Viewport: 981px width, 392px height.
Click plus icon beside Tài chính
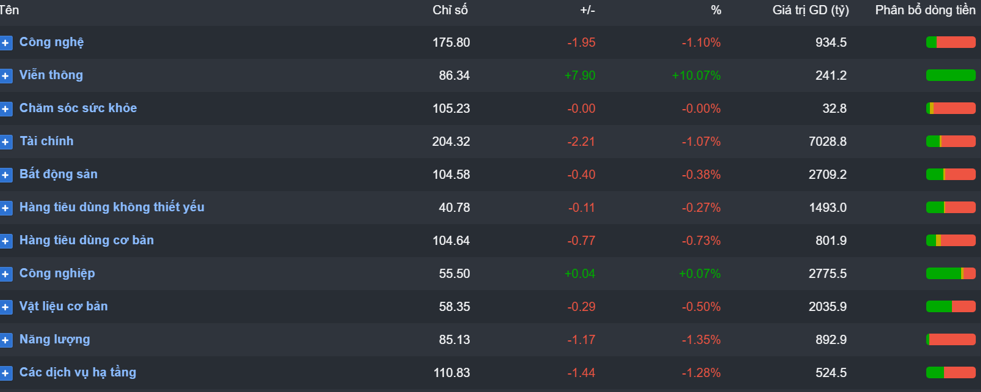coord(6,143)
